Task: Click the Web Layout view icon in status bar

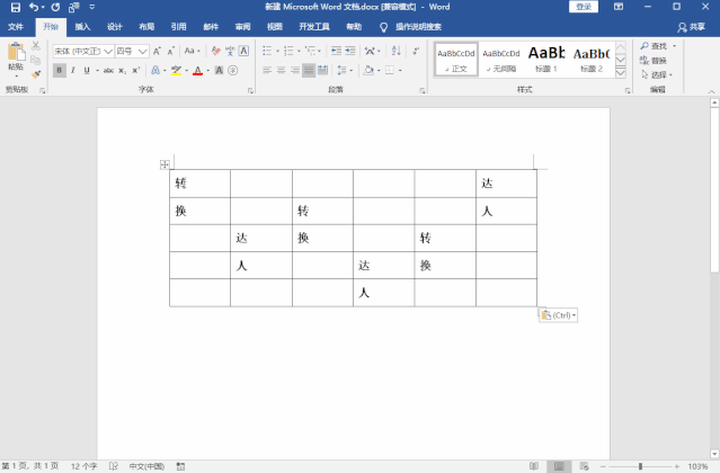Action: [584, 467]
